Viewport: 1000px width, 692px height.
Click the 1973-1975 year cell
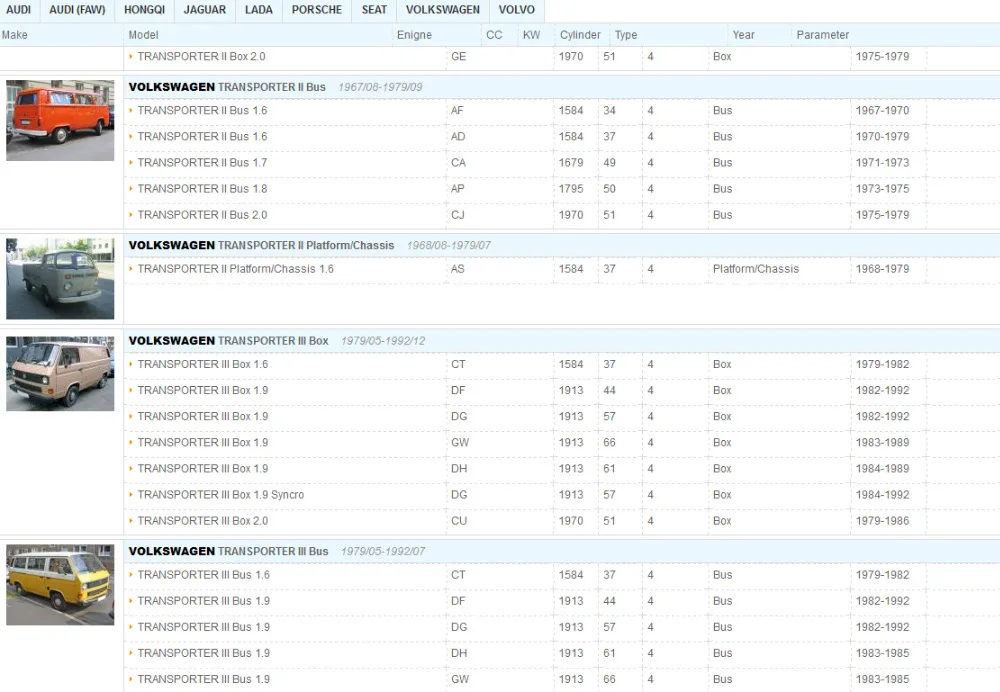pyautogui.click(x=883, y=189)
